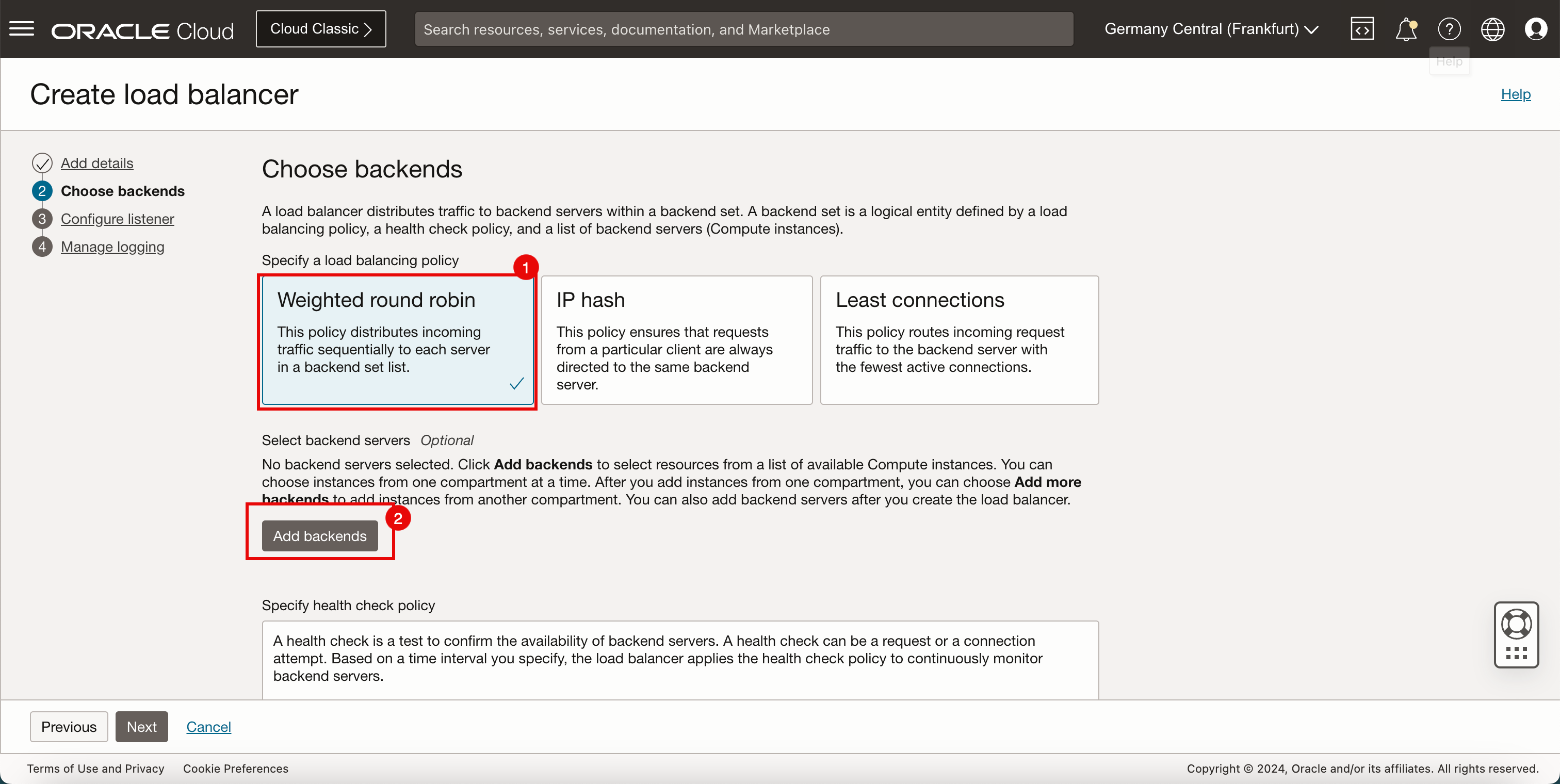Select IP hash load balancing policy
The image size is (1560, 784).
tap(680, 341)
